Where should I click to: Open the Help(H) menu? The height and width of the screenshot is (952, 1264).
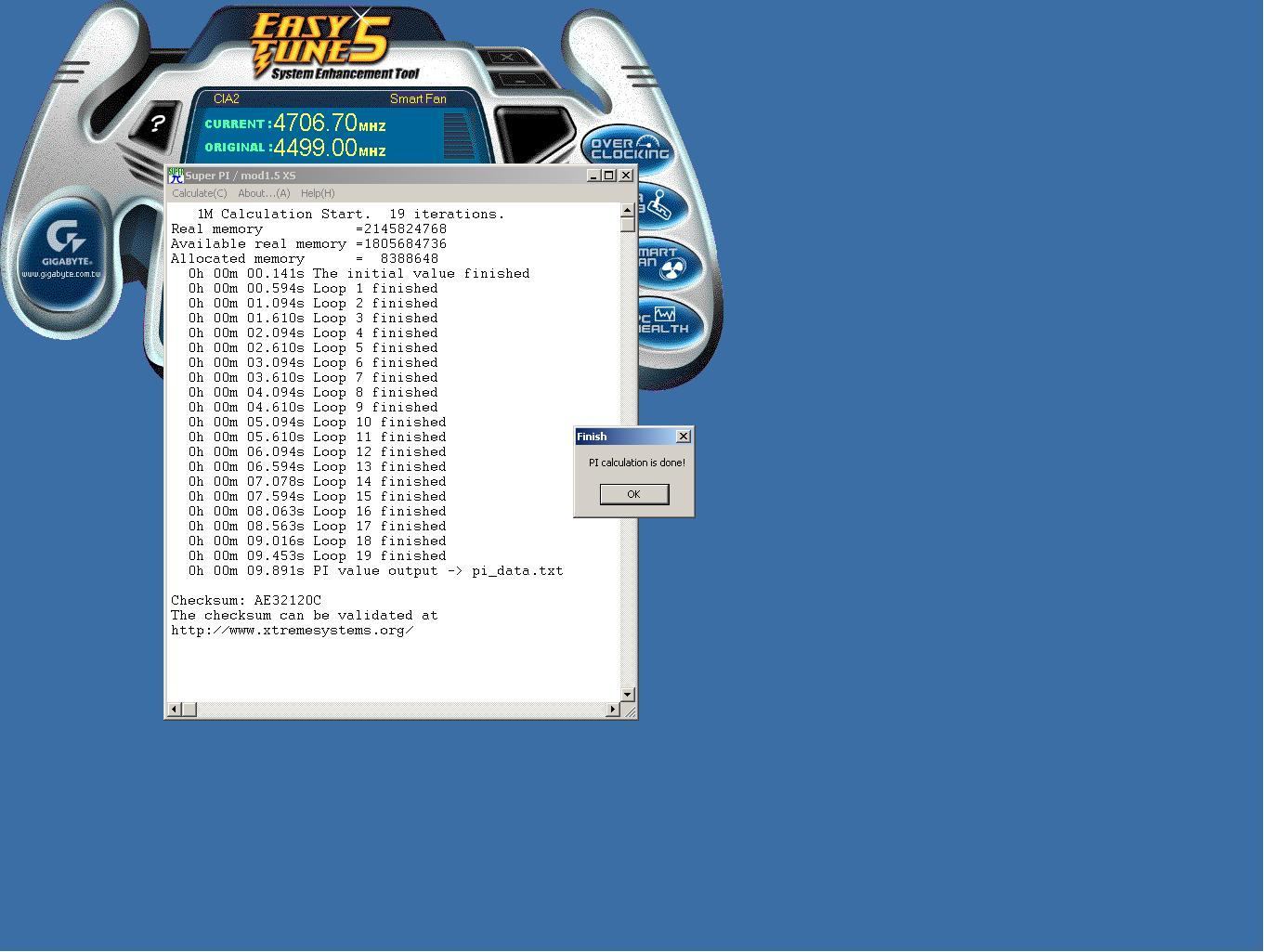point(318,193)
